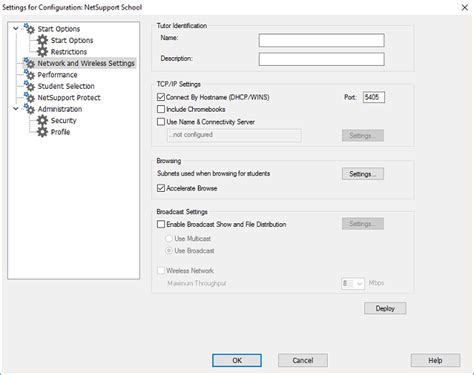Image resolution: width=474 pixels, height=375 pixels.
Task: Open Help for this dialog
Action: (435, 360)
